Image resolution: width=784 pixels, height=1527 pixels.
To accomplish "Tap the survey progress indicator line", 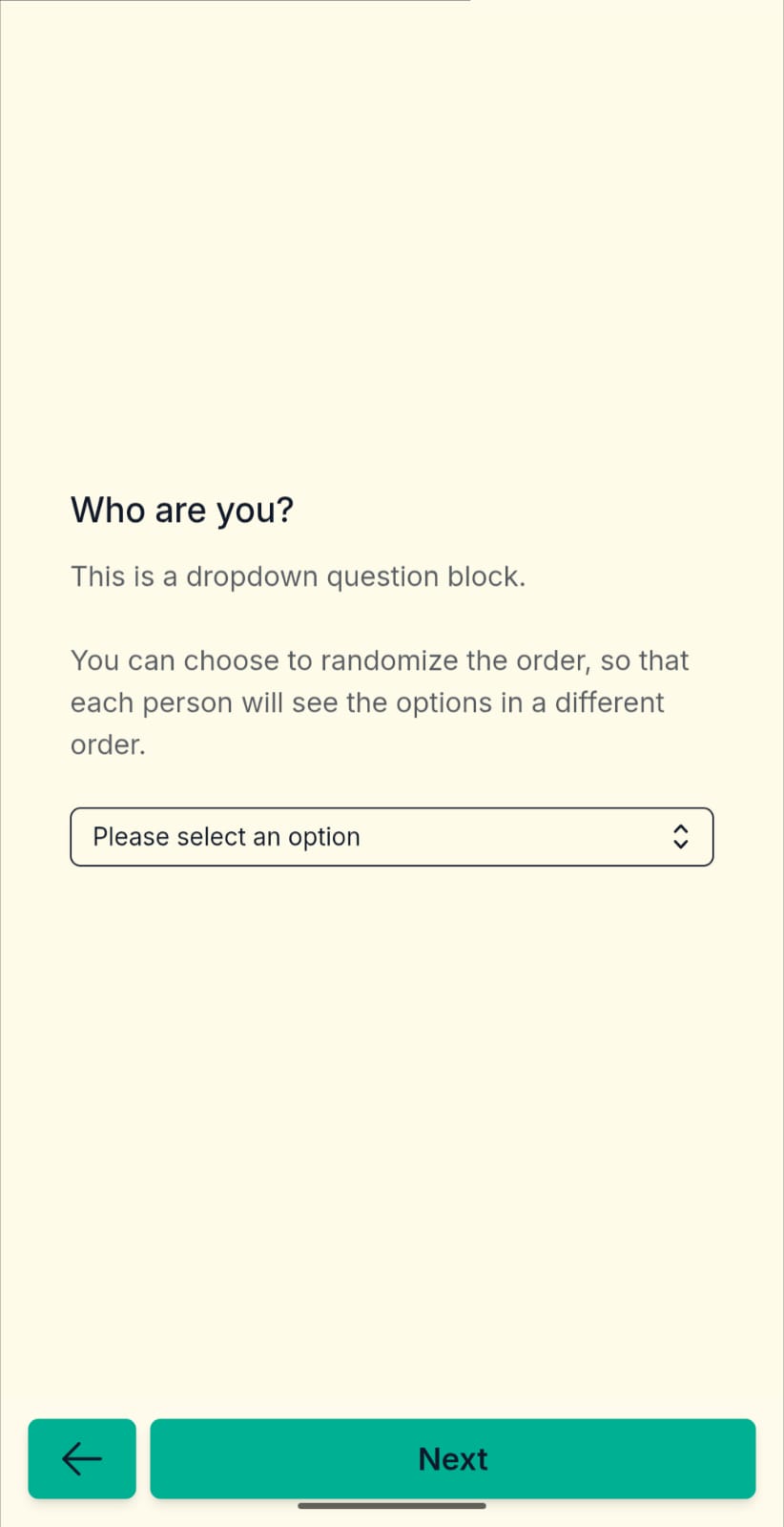I will point(236,2).
